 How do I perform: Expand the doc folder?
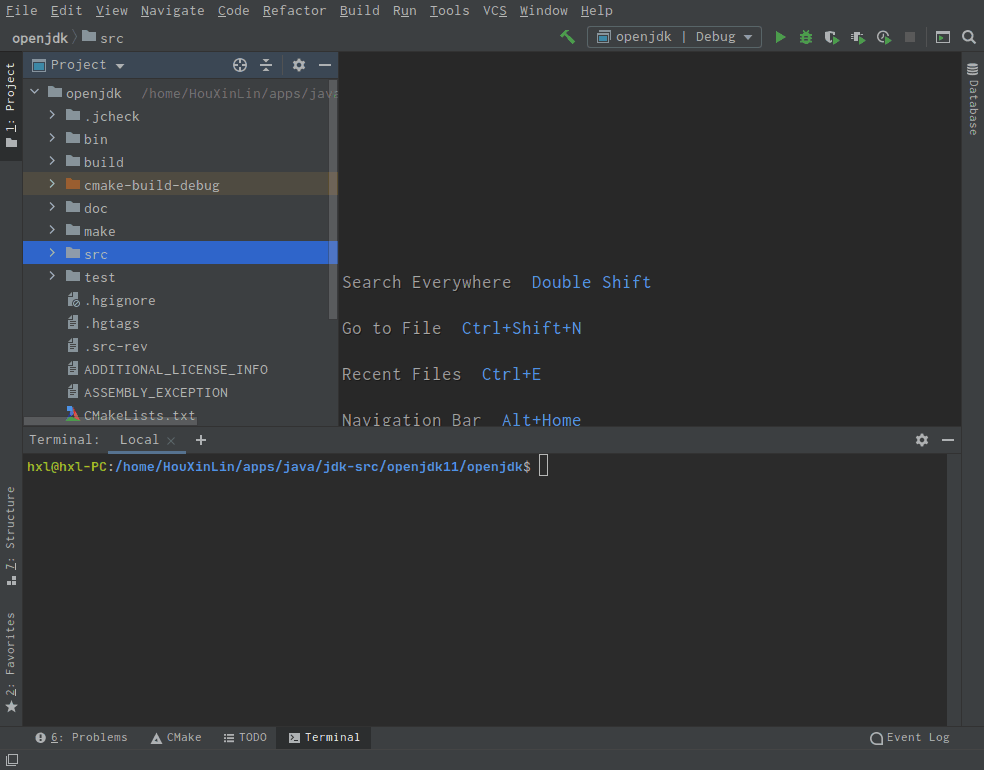52,208
